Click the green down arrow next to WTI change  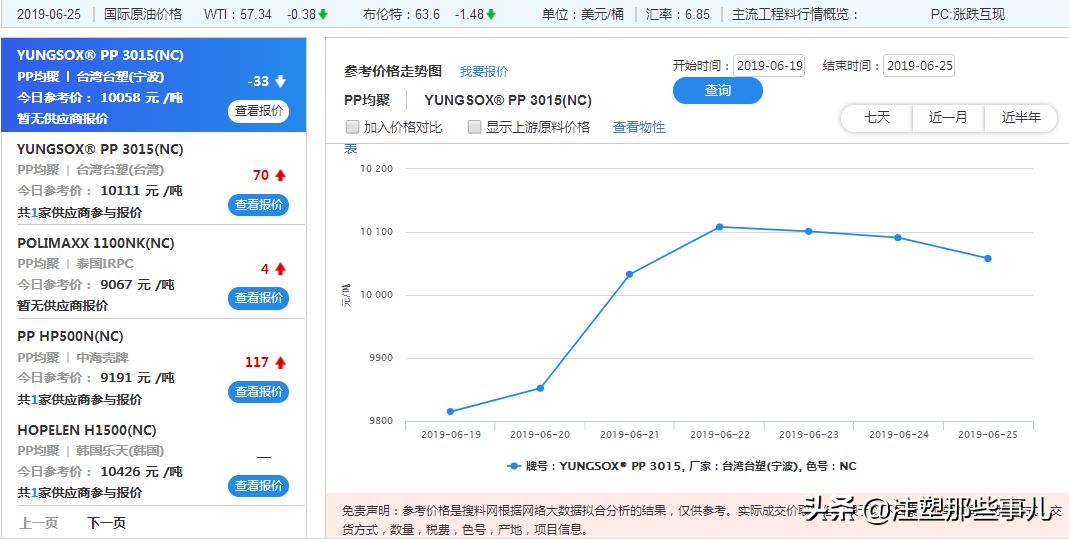click(323, 14)
